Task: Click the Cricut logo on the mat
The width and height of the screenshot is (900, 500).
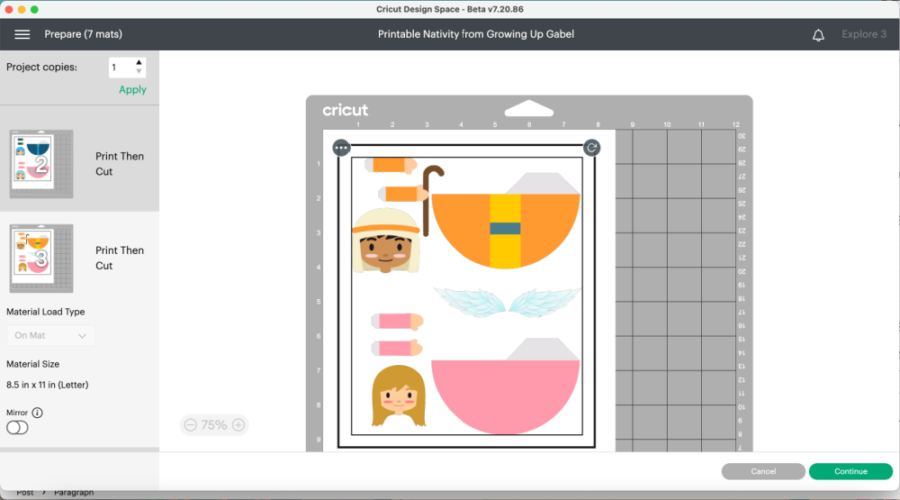Action: 345,111
